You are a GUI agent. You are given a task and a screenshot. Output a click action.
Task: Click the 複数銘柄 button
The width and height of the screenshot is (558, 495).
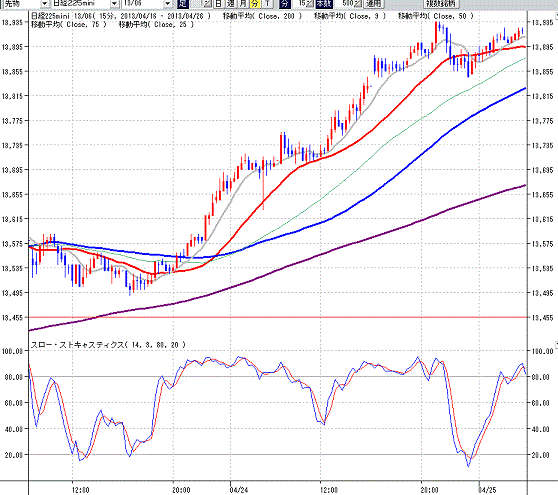click(x=441, y=4)
